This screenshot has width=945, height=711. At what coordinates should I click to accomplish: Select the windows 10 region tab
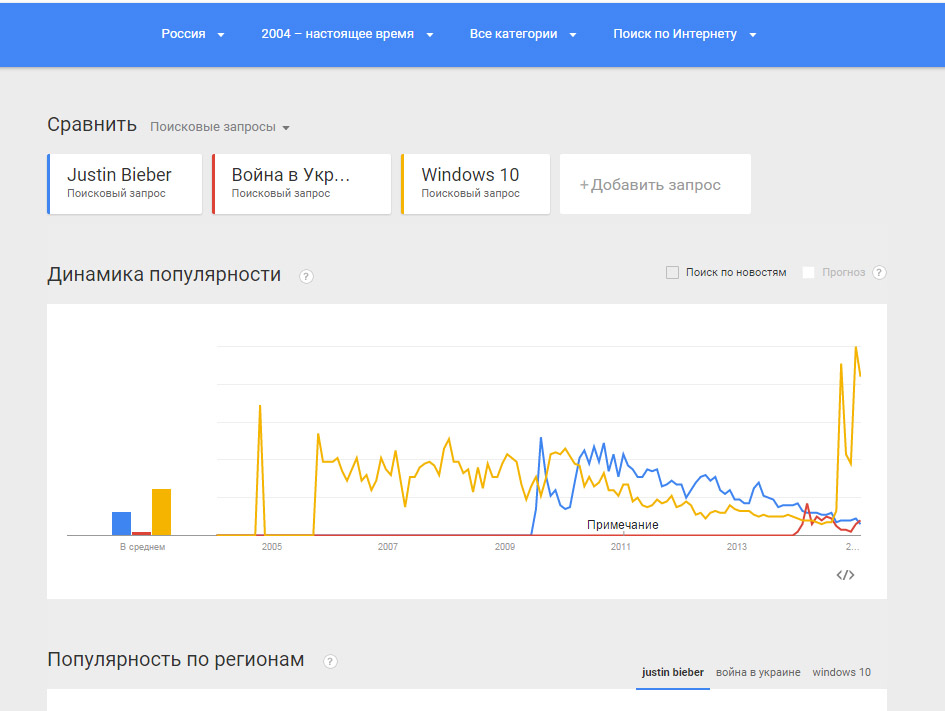pyautogui.click(x=841, y=672)
